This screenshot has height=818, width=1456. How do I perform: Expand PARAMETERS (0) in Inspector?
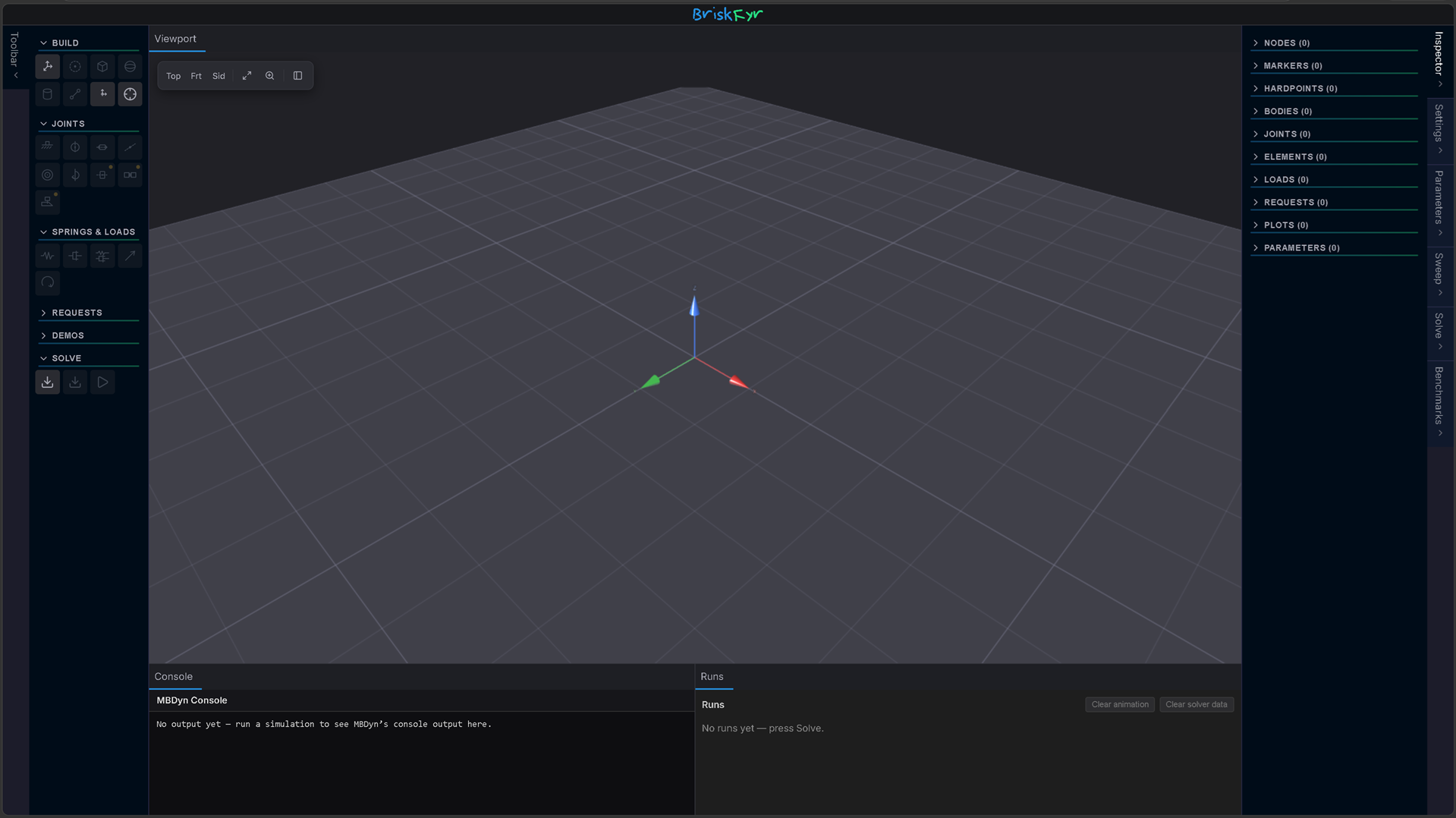[x=1334, y=248]
